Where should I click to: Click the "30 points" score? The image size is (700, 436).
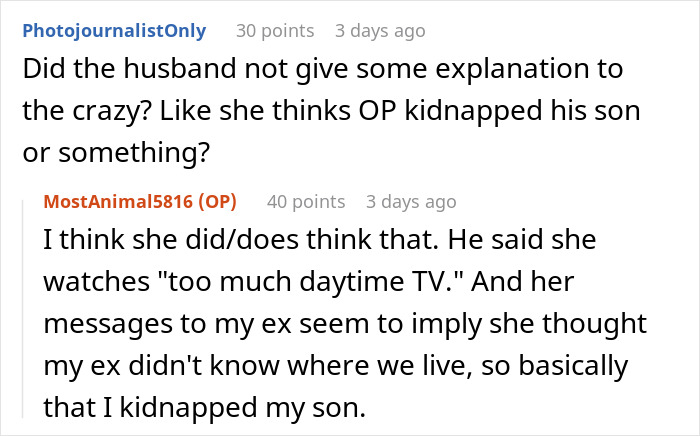coord(275,30)
